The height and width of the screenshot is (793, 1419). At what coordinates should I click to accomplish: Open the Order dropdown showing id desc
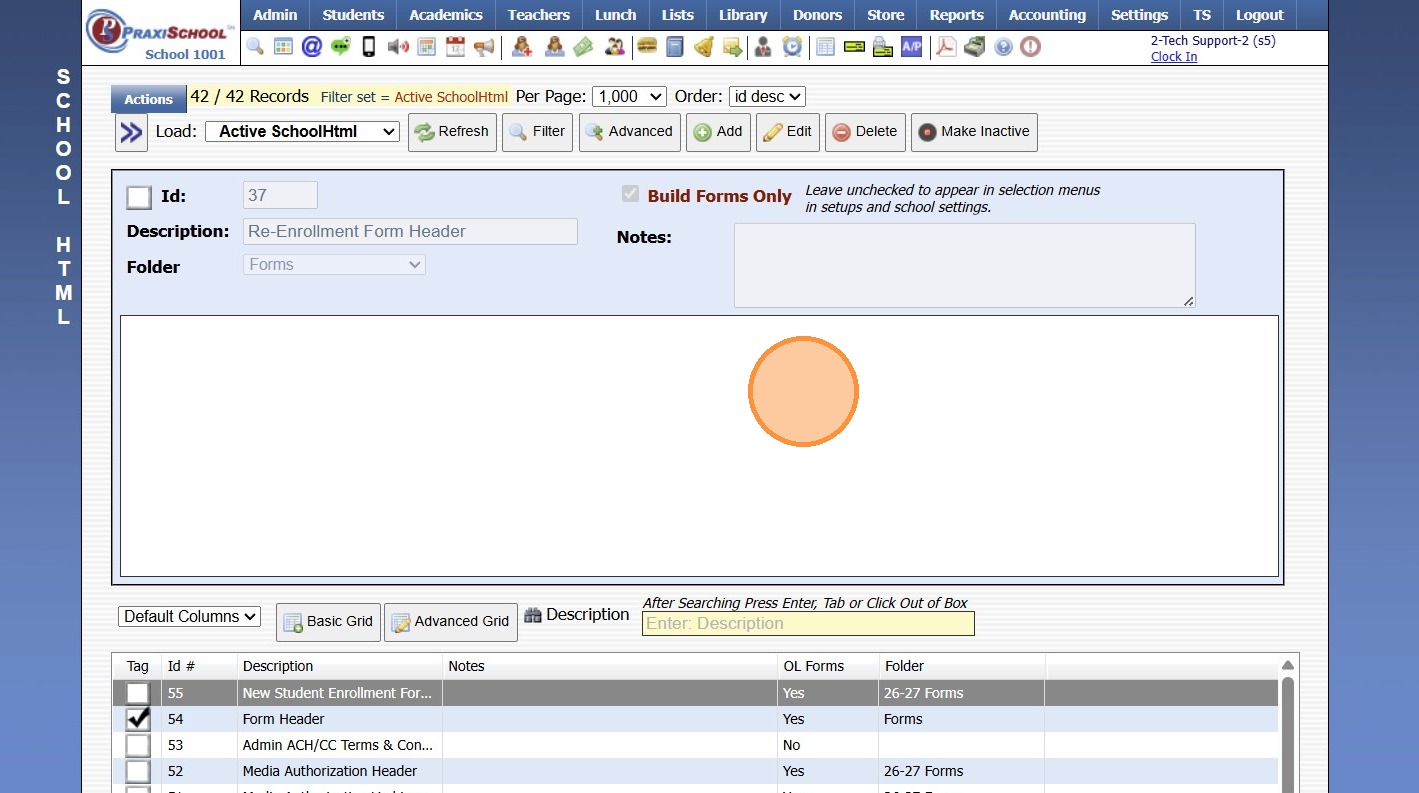(x=767, y=96)
